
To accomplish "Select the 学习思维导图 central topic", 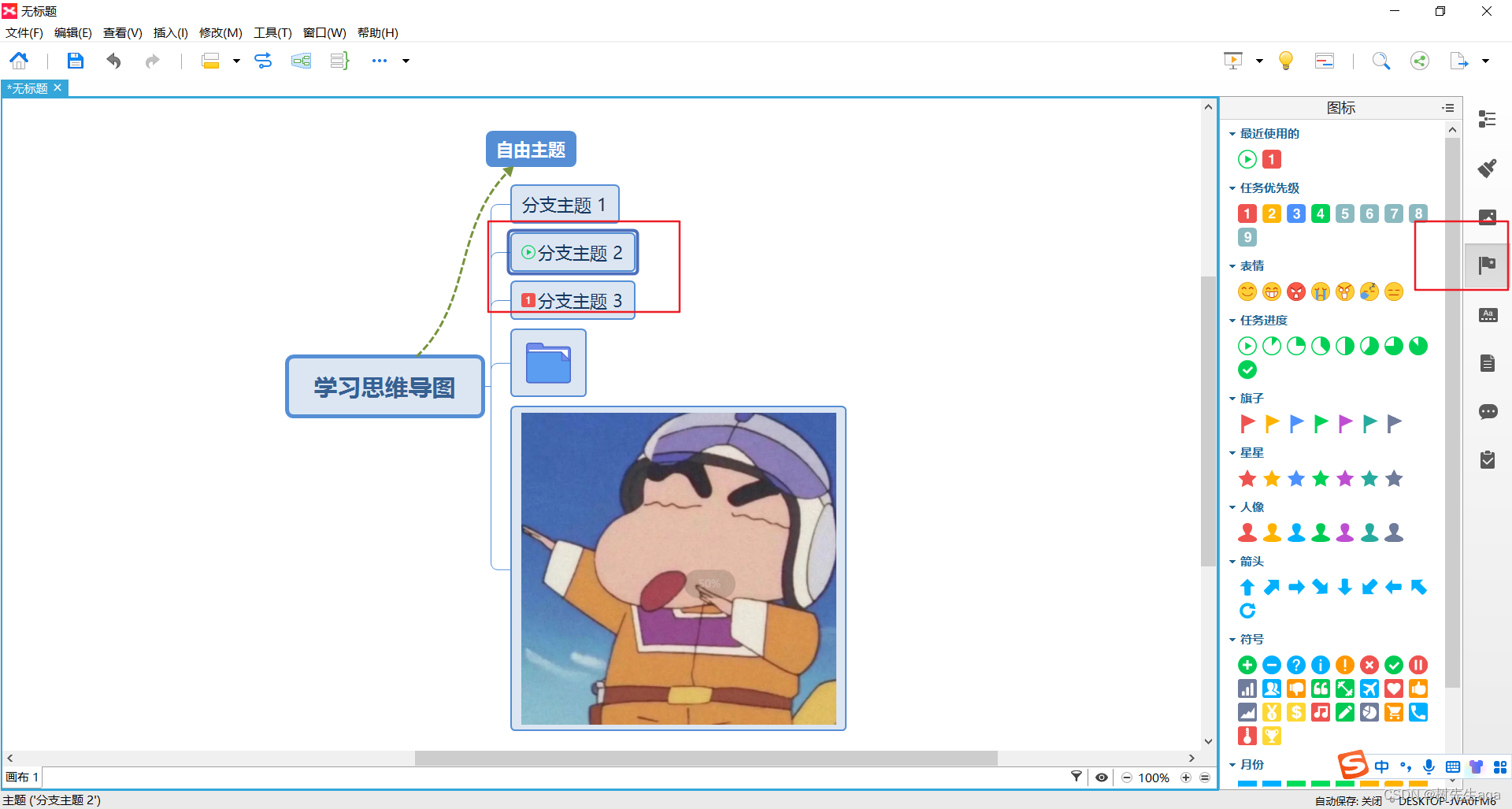I will click(384, 387).
